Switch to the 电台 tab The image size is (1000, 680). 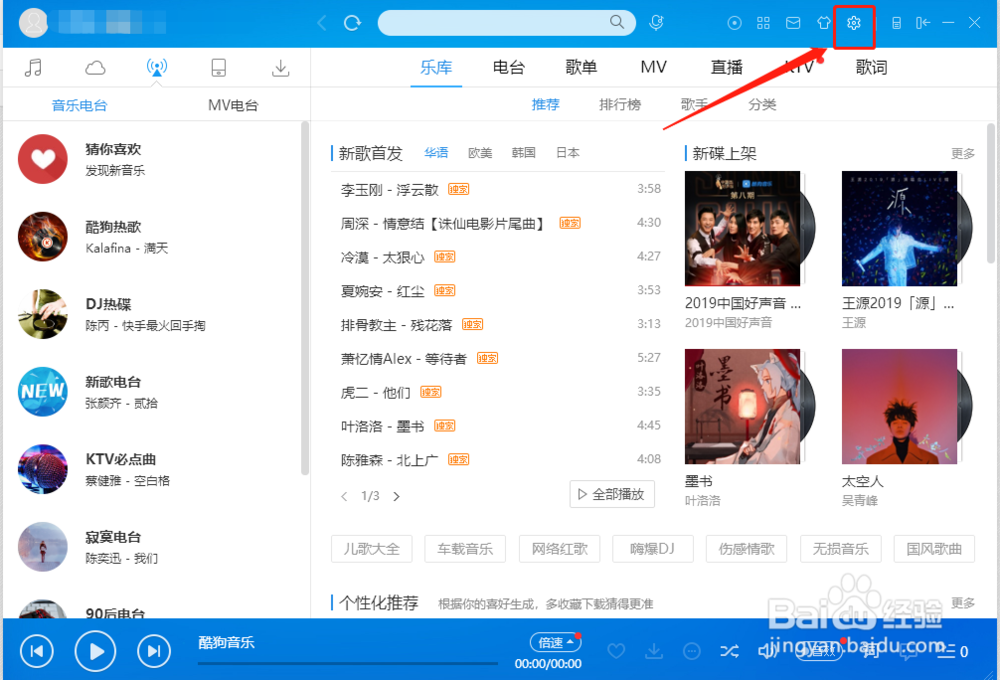pos(509,68)
